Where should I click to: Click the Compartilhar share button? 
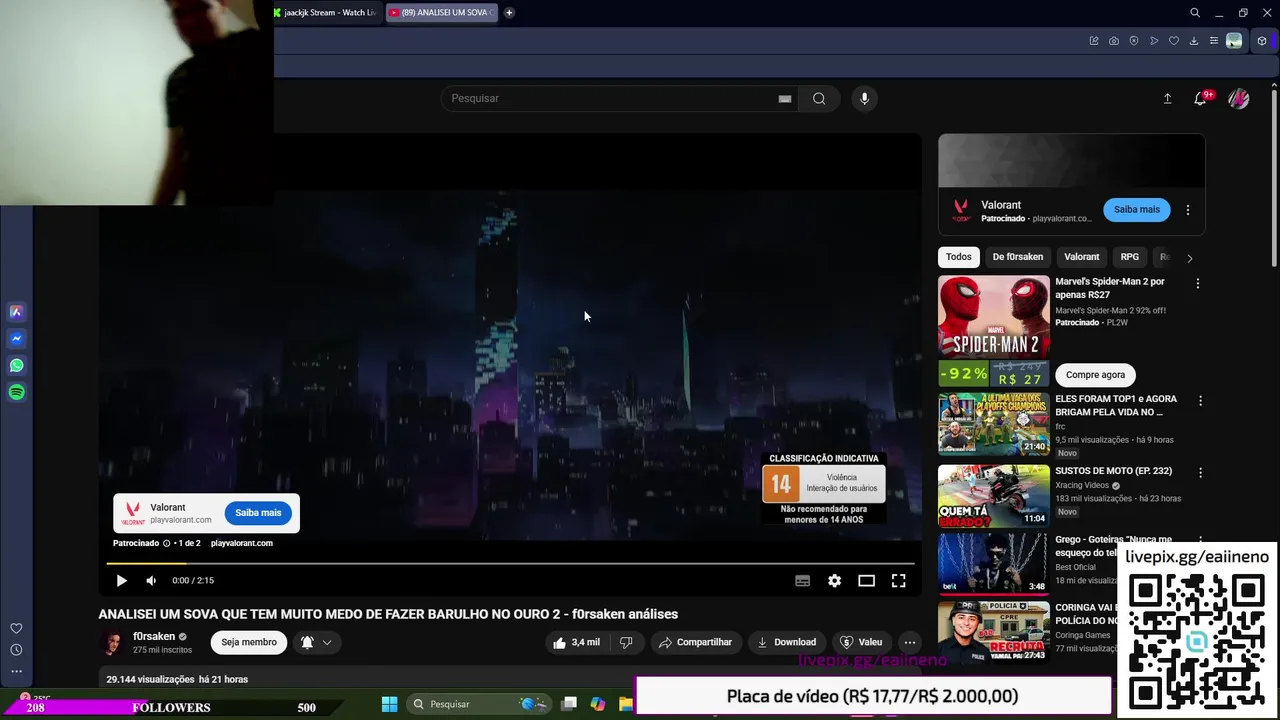pos(694,642)
